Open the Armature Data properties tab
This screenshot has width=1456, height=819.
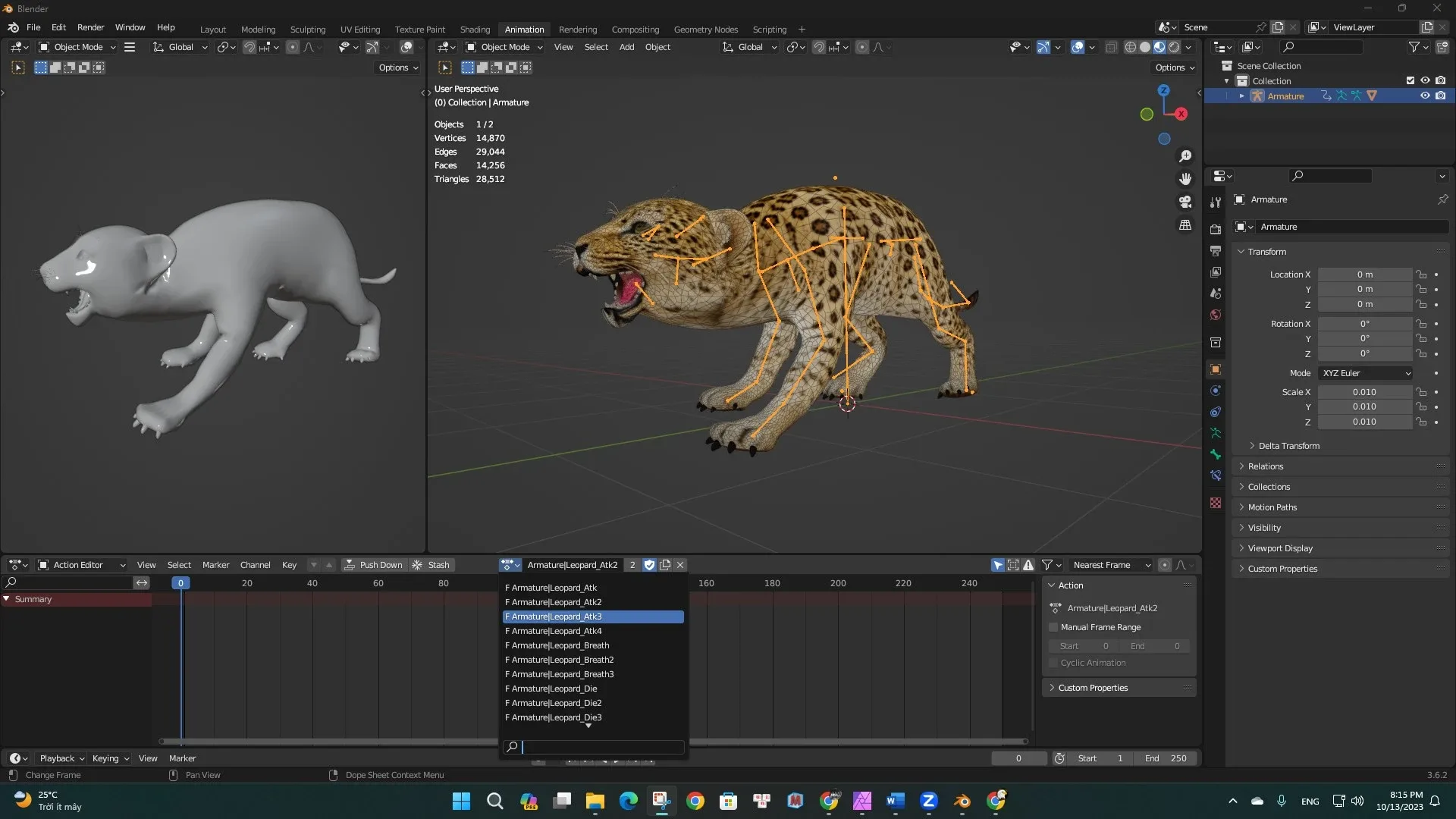pyautogui.click(x=1216, y=433)
